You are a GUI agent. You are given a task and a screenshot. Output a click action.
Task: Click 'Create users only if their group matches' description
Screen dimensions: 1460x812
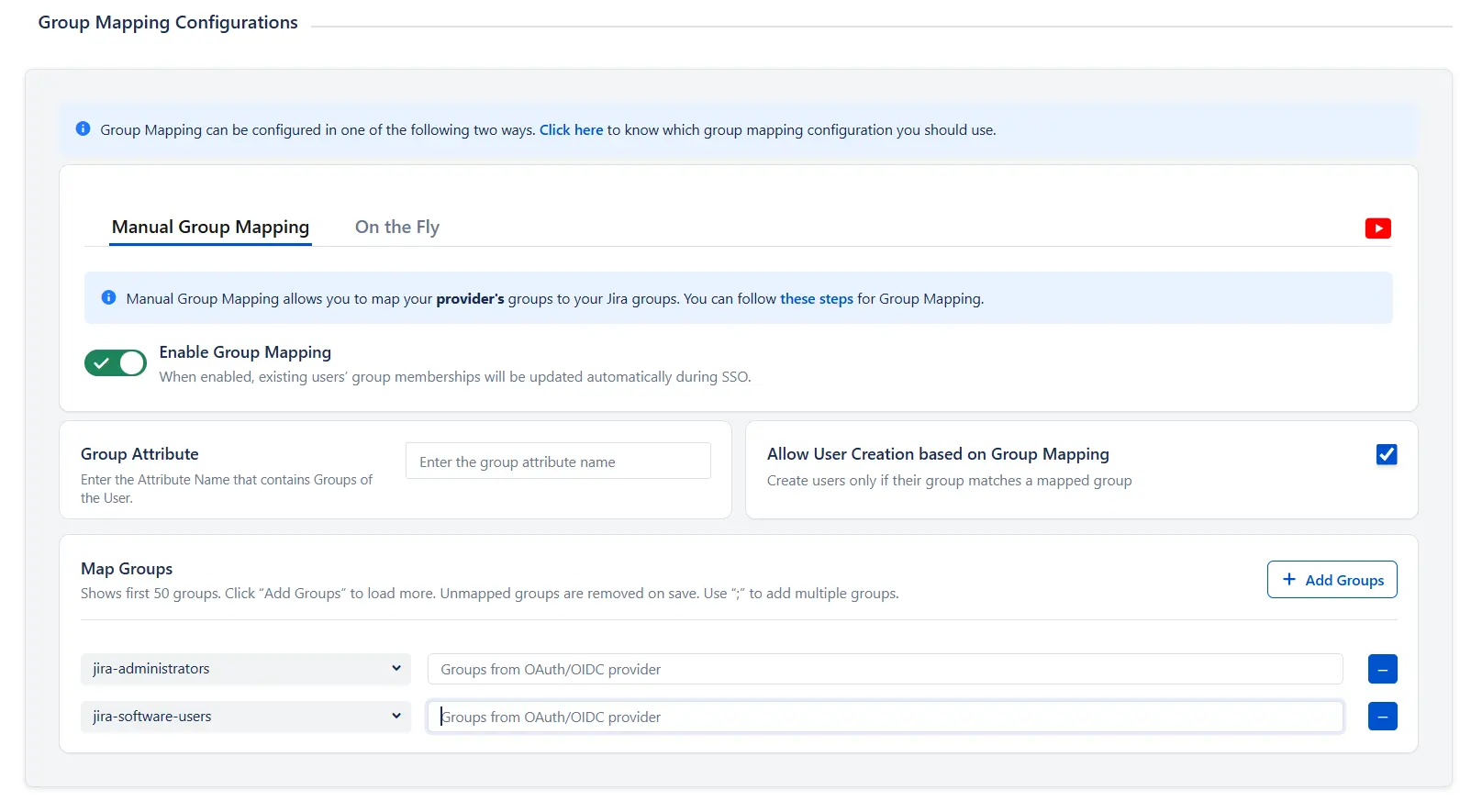pyautogui.click(x=949, y=480)
